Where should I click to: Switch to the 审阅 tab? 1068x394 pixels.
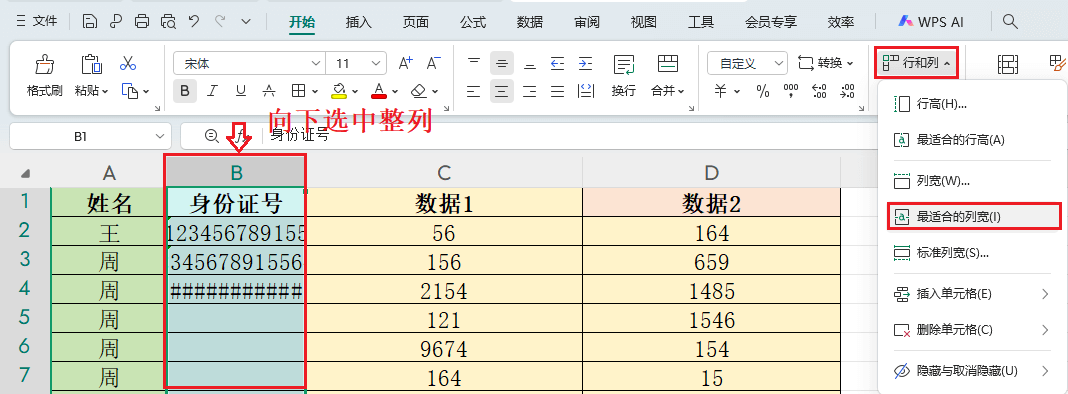pyautogui.click(x=586, y=22)
